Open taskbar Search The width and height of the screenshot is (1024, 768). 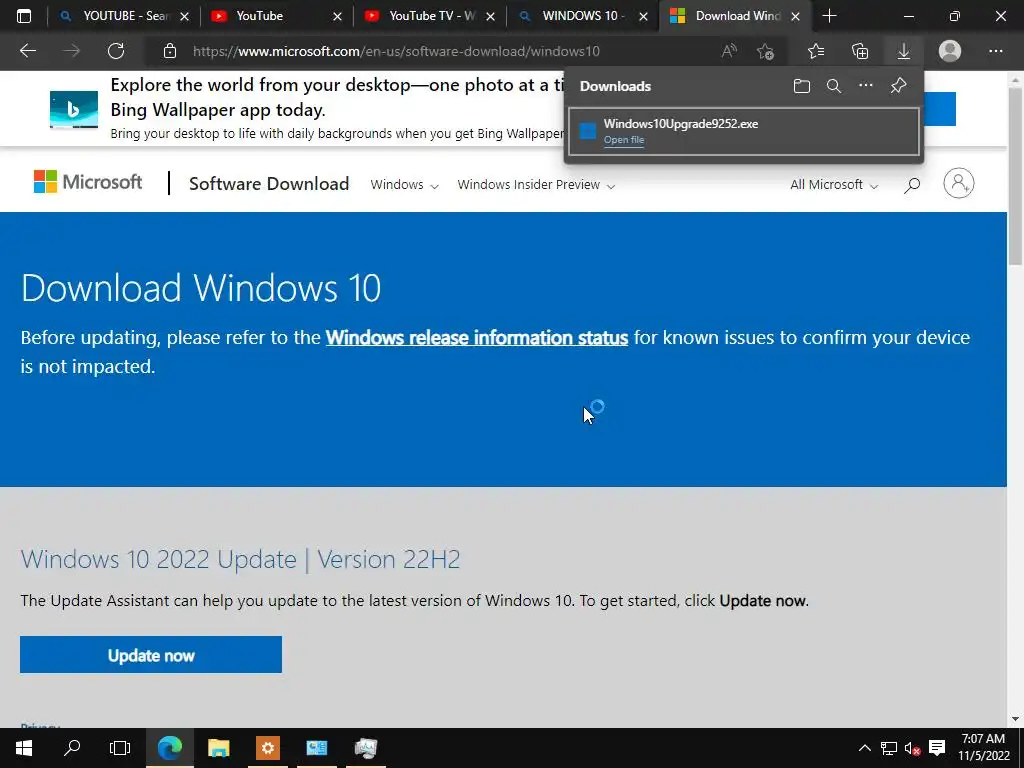pos(72,748)
